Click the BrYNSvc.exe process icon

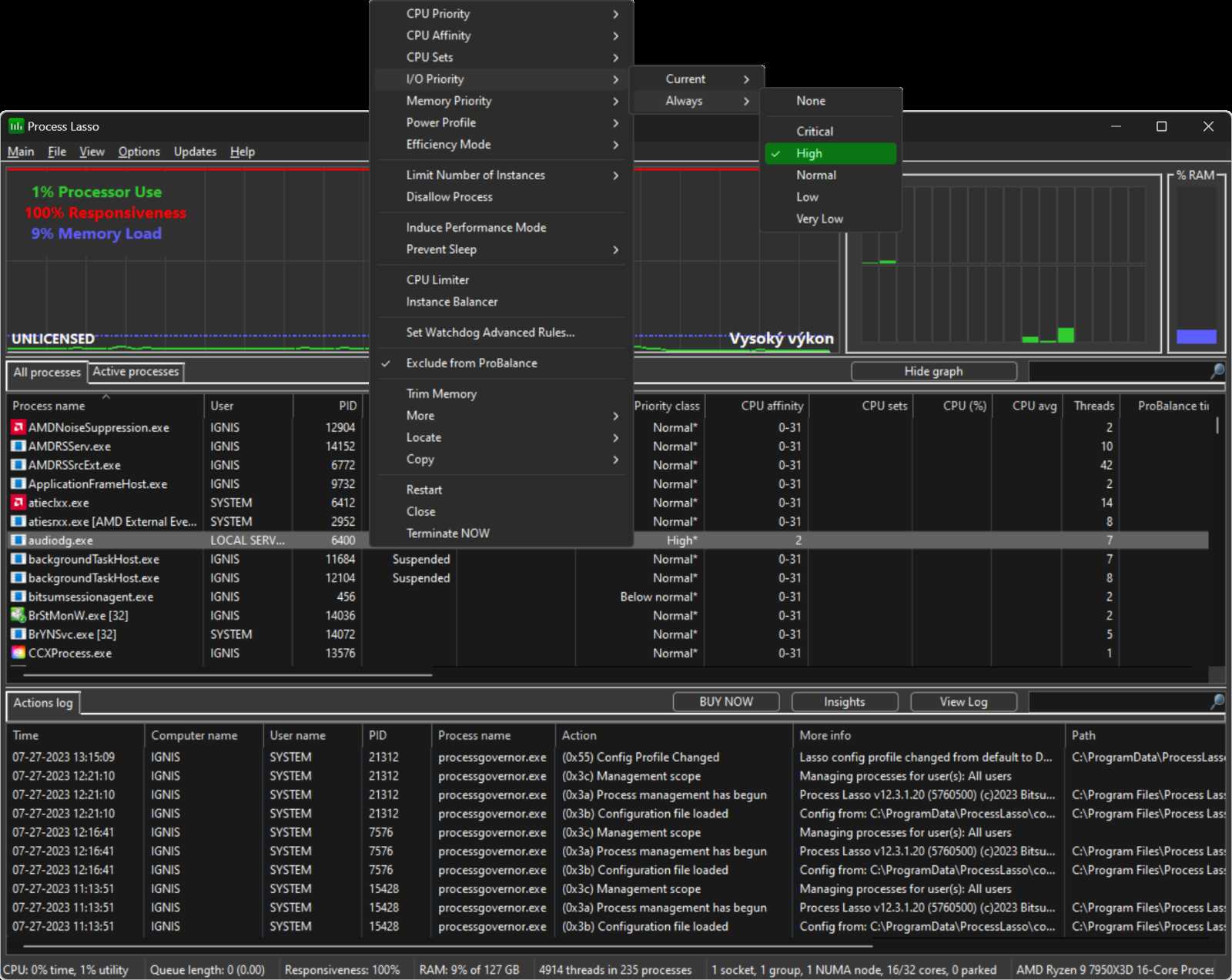[x=18, y=634]
